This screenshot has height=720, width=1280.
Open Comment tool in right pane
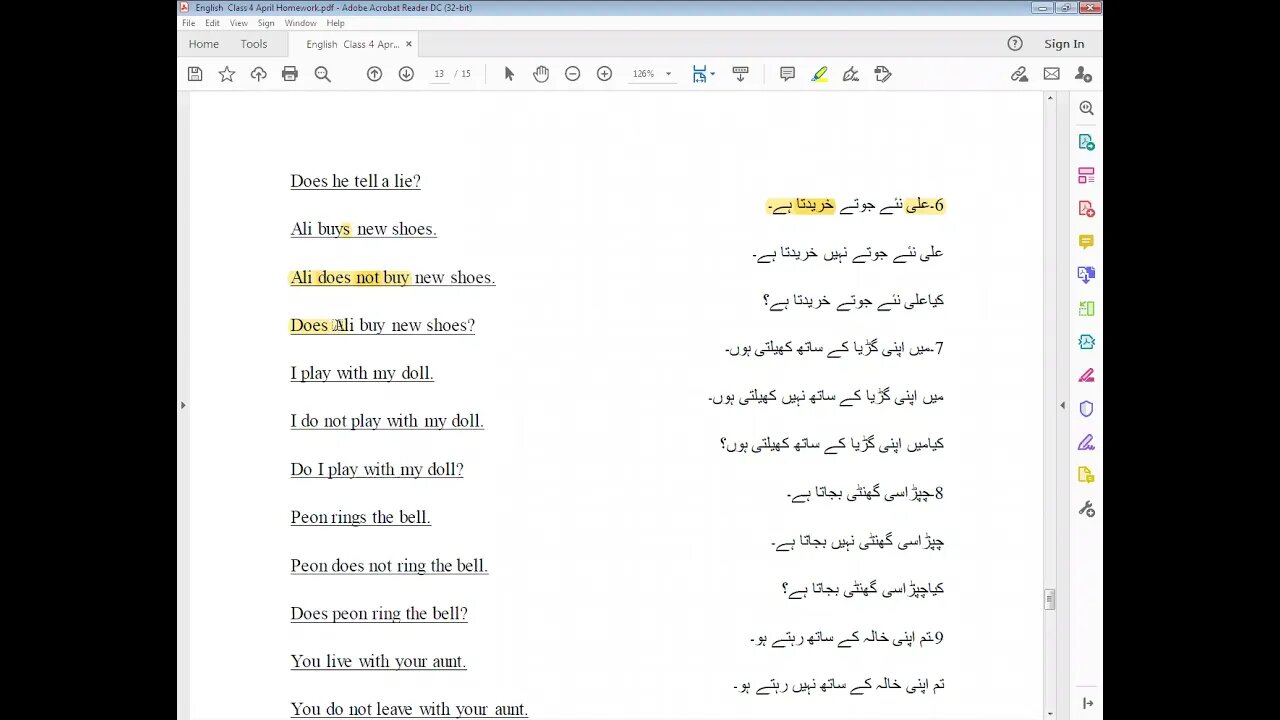1087,242
